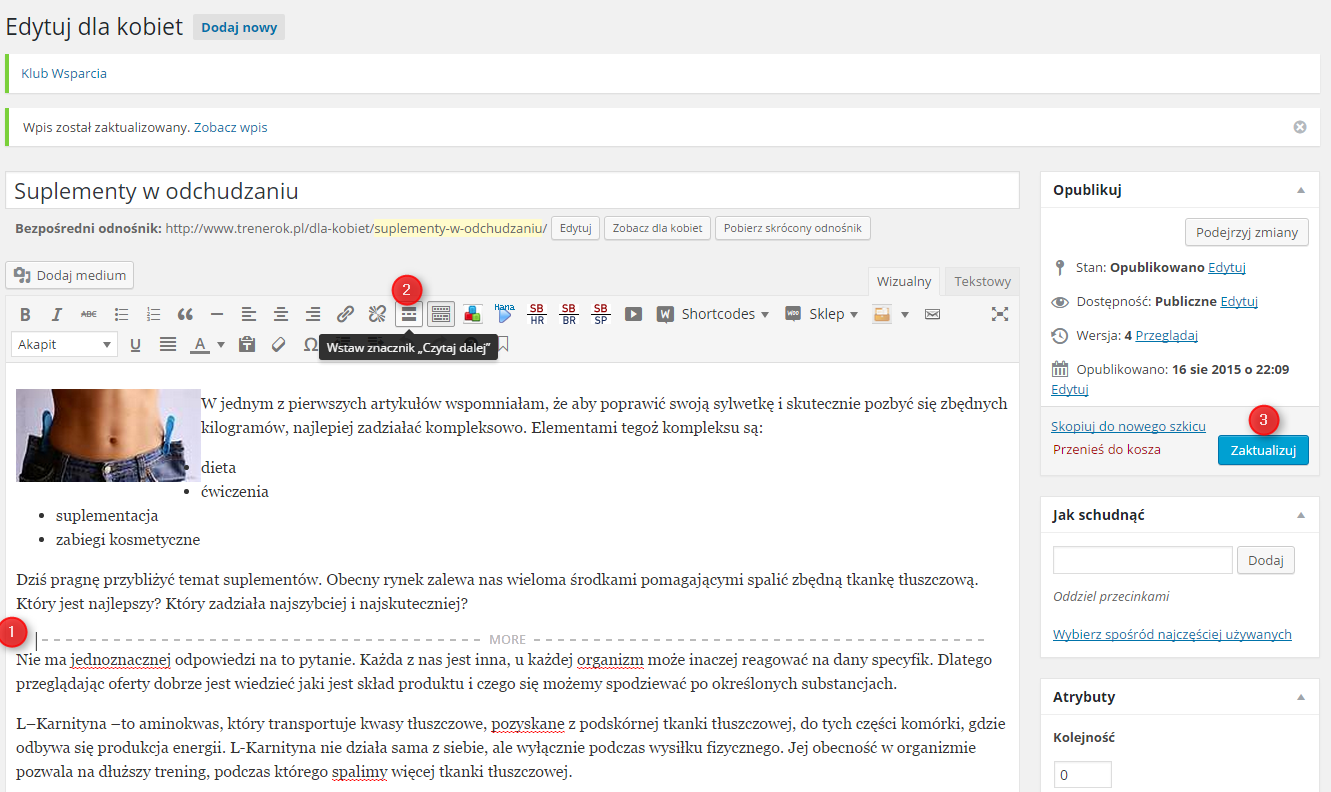The width and height of the screenshot is (1331, 792).
Task: Click the Dodaj medium button
Action: [x=69, y=275]
